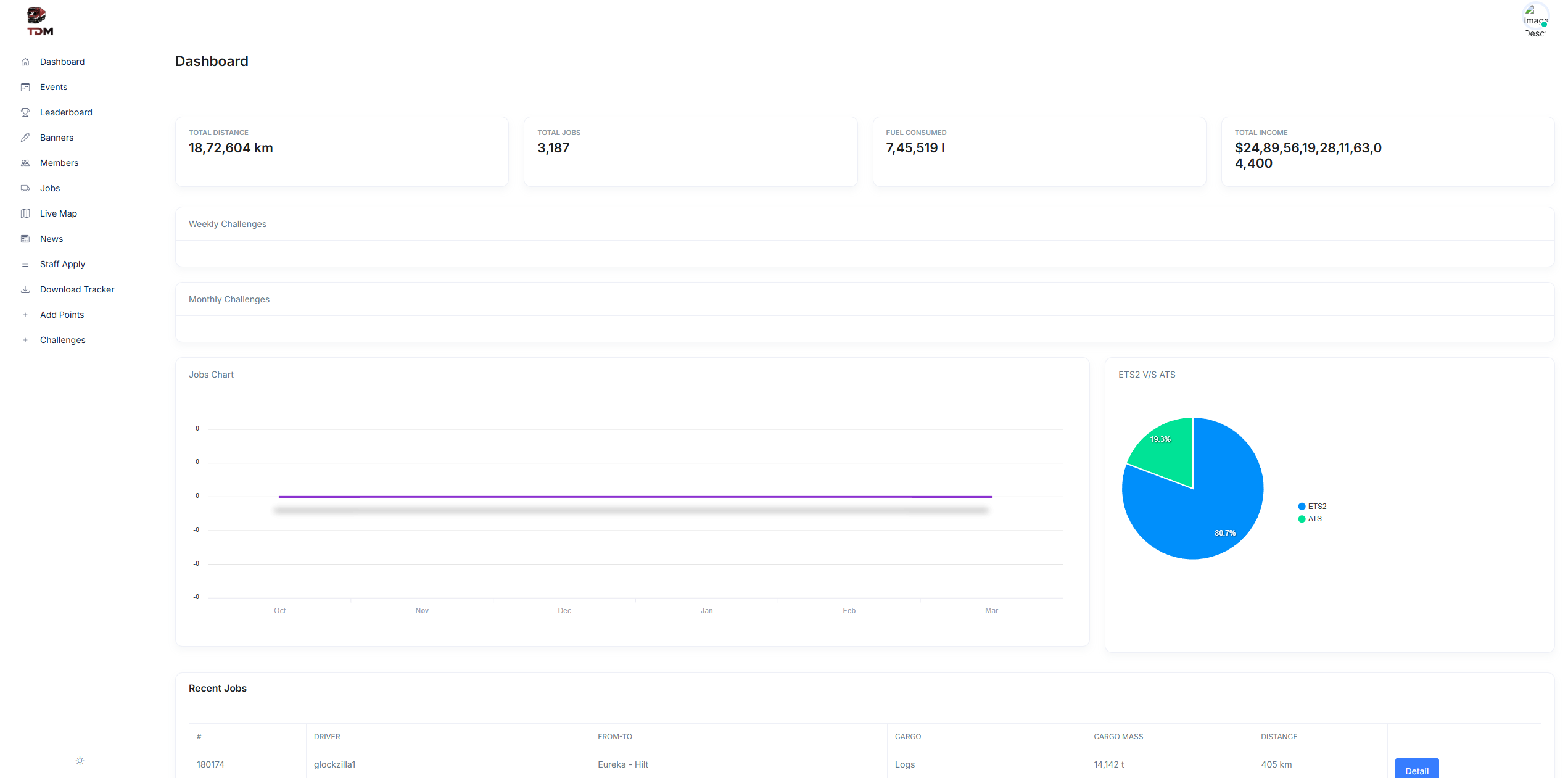
Task: Toggle the light/dark theme sun icon
Action: (80, 761)
